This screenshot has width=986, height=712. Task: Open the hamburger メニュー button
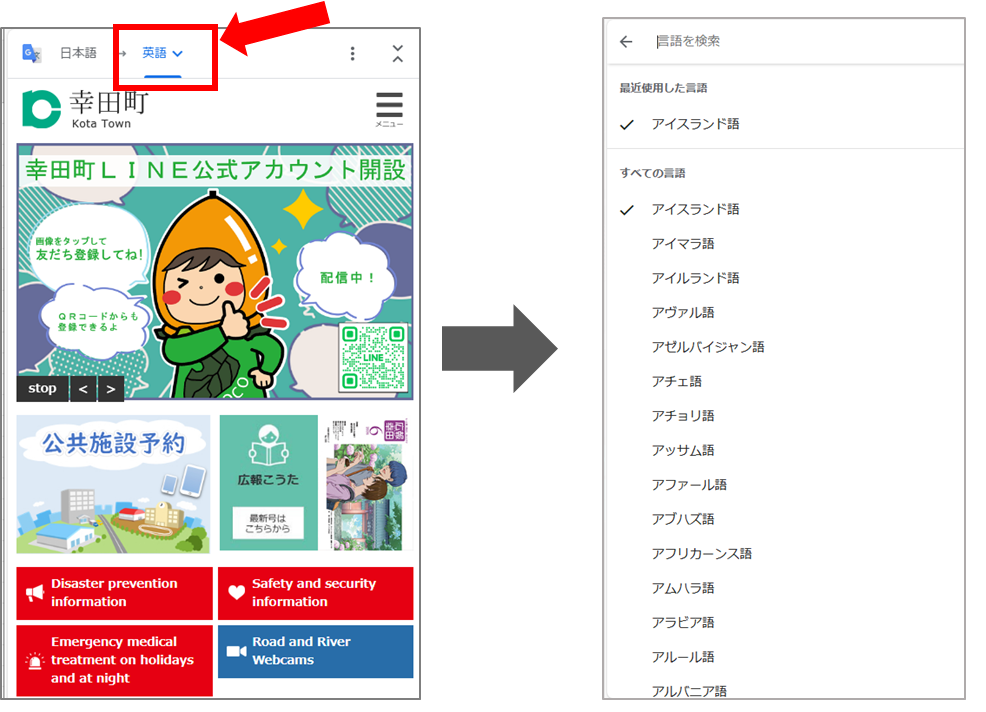point(389,109)
